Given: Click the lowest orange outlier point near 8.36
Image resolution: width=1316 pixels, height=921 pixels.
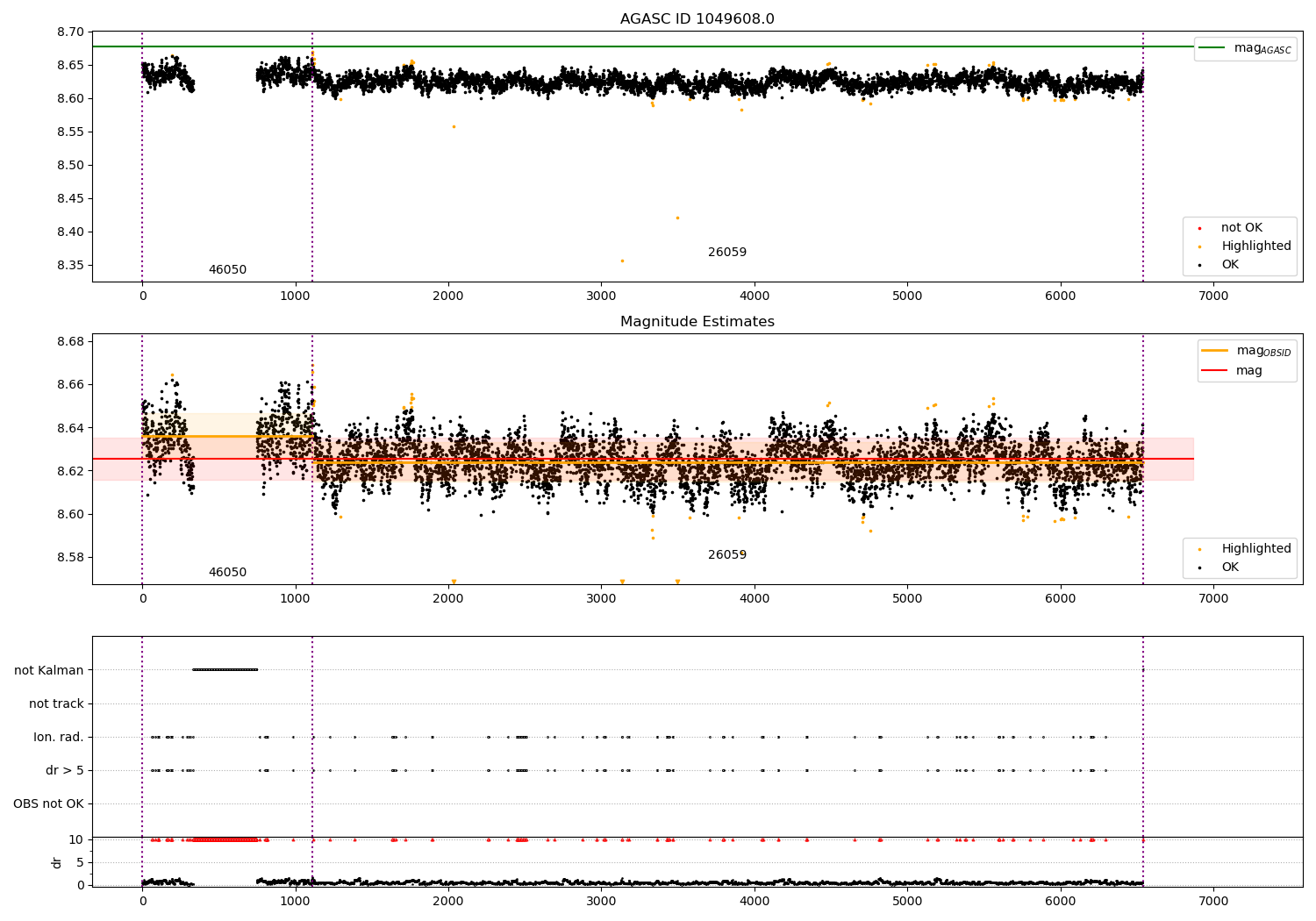Looking at the screenshot, I should [x=622, y=261].
